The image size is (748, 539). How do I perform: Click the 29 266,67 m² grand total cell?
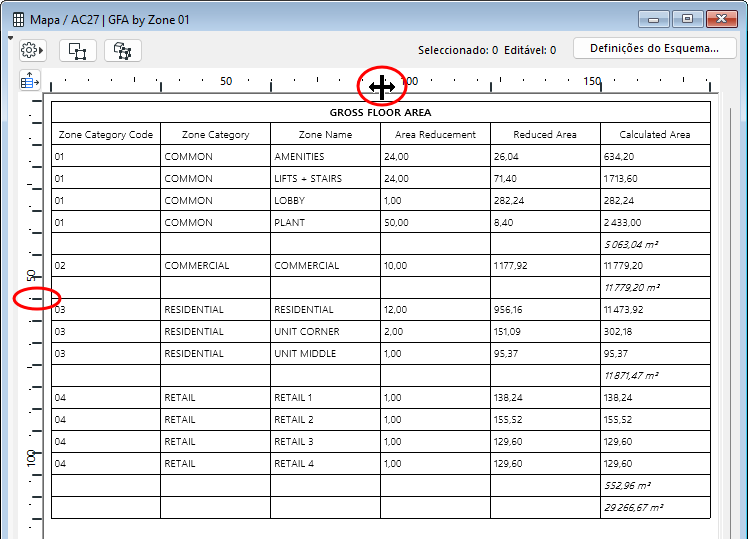(655, 508)
